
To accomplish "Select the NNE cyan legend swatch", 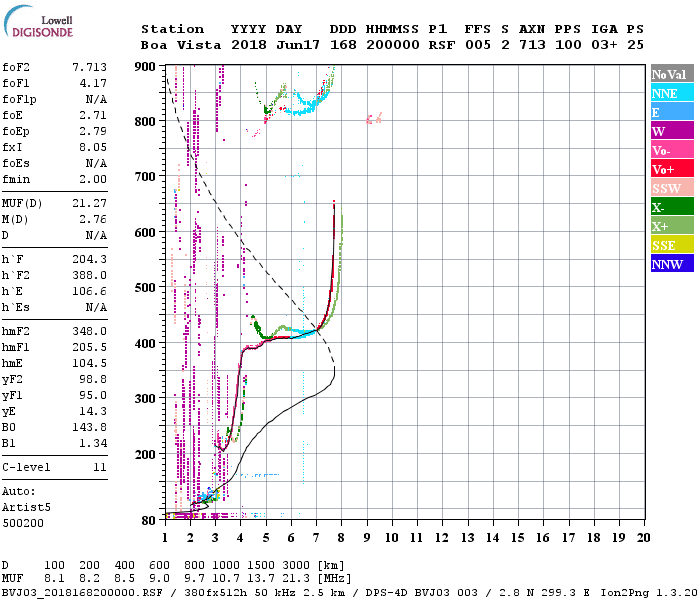I will [x=672, y=93].
